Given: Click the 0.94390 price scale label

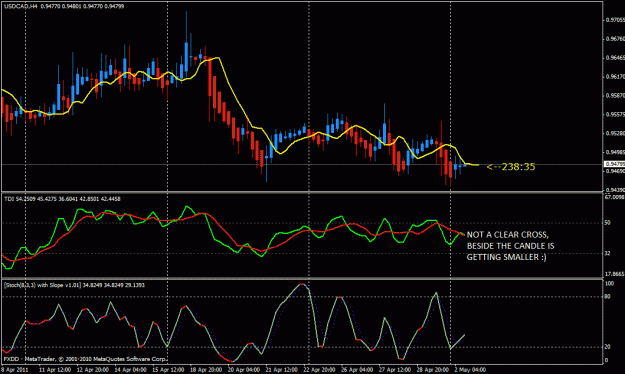Looking at the screenshot, I should [x=615, y=190].
